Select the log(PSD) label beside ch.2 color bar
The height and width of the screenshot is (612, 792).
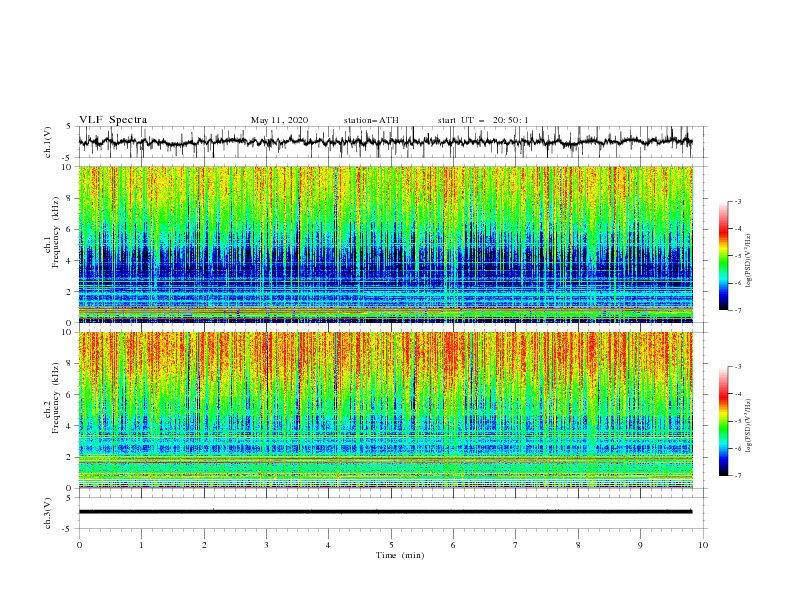pos(749,426)
